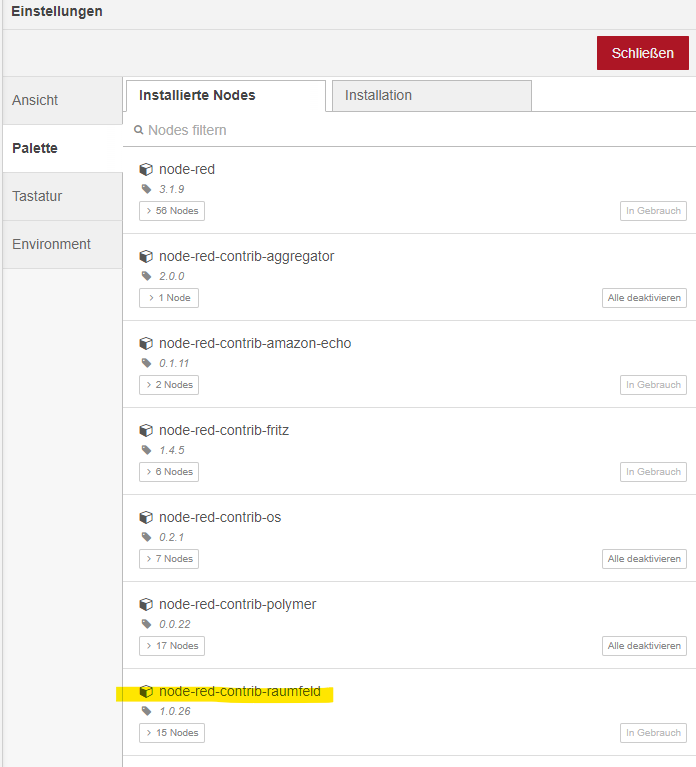The image size is (696, 767).
Task: Click the version number 3.1.9
Action: click(x=172, y=189)
